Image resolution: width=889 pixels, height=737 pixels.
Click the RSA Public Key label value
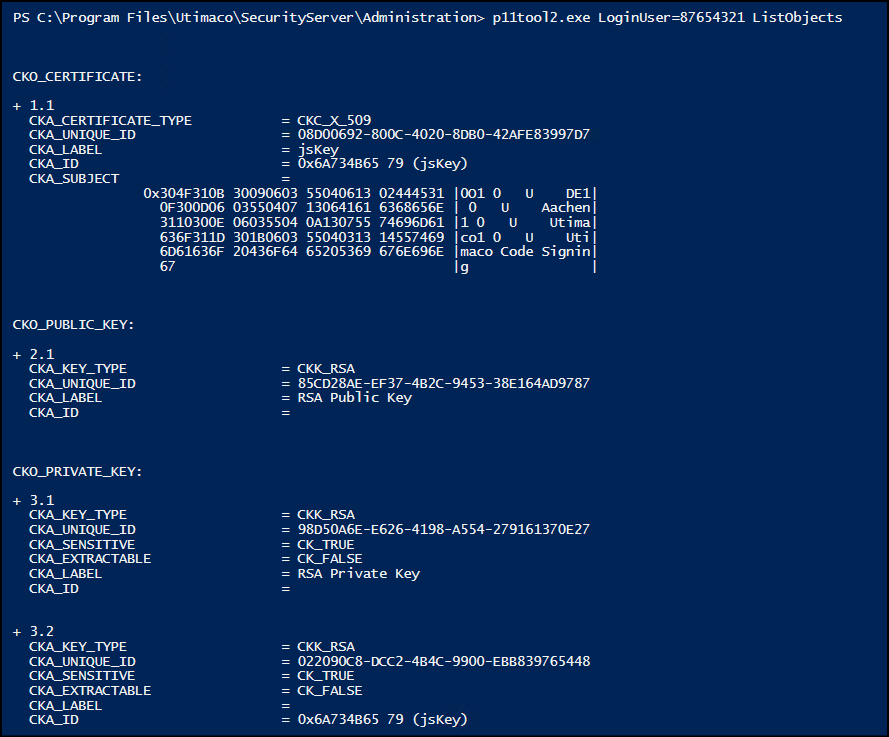[x=355, y=398]
